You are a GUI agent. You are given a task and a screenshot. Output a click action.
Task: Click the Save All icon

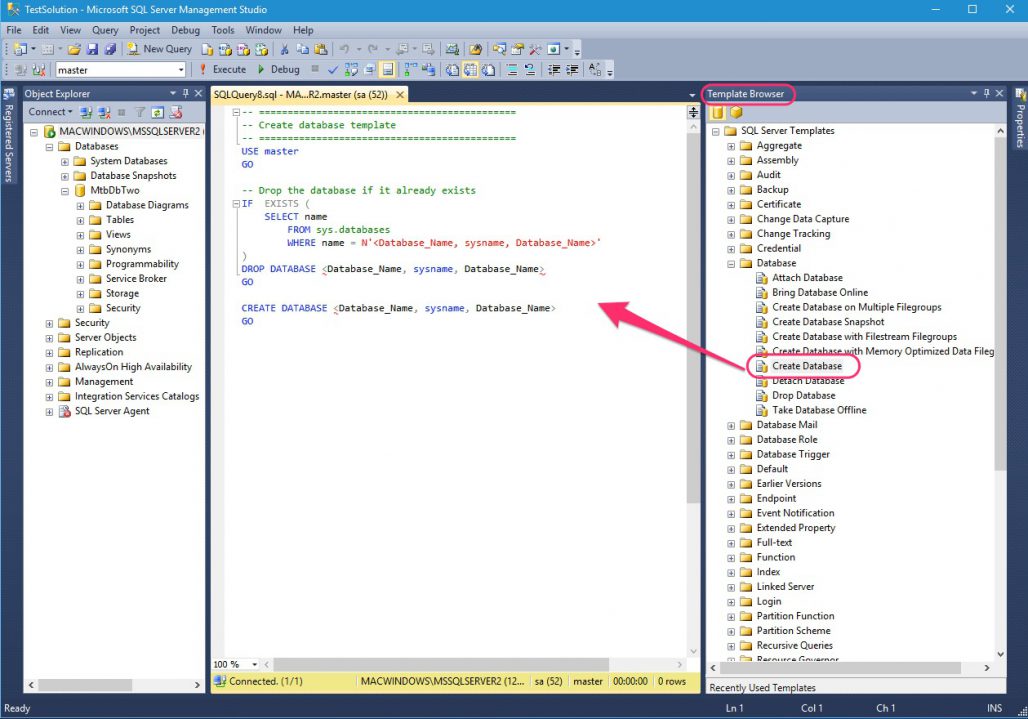point(110,49)
